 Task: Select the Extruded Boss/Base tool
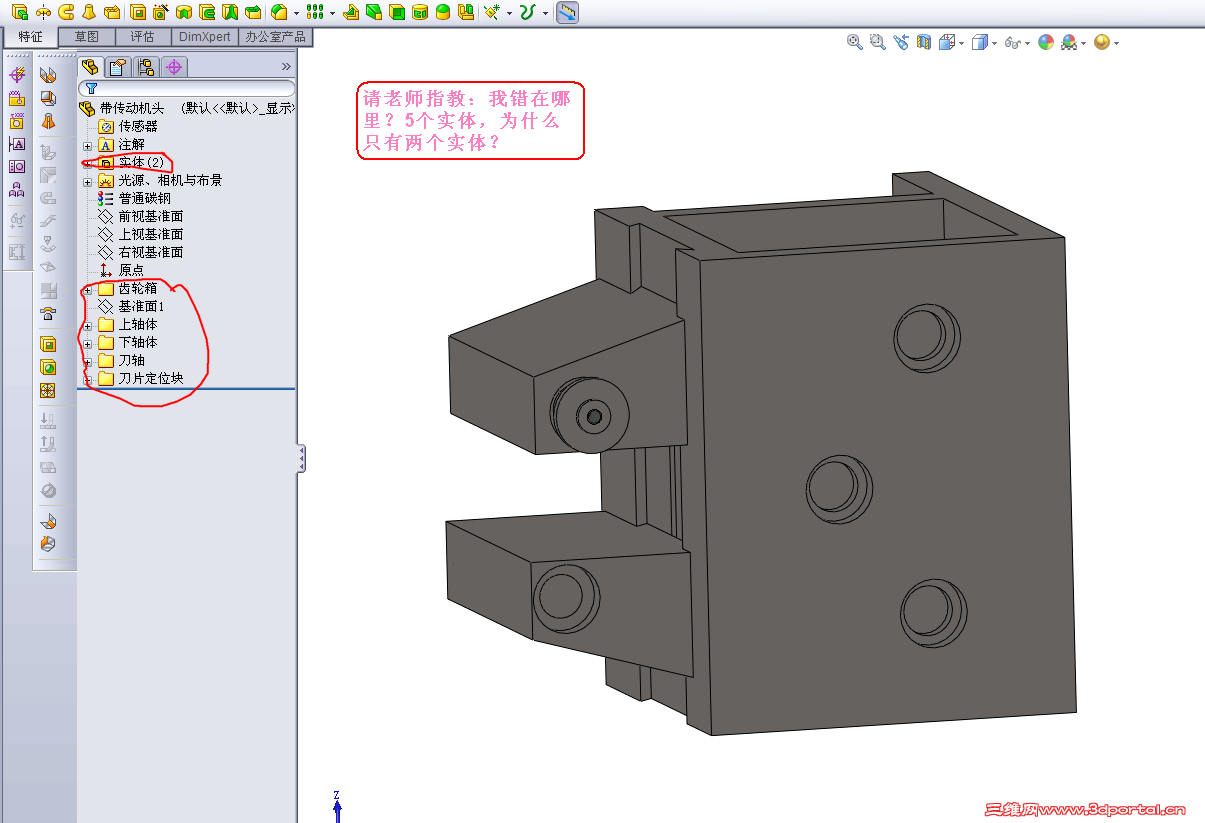19,12
